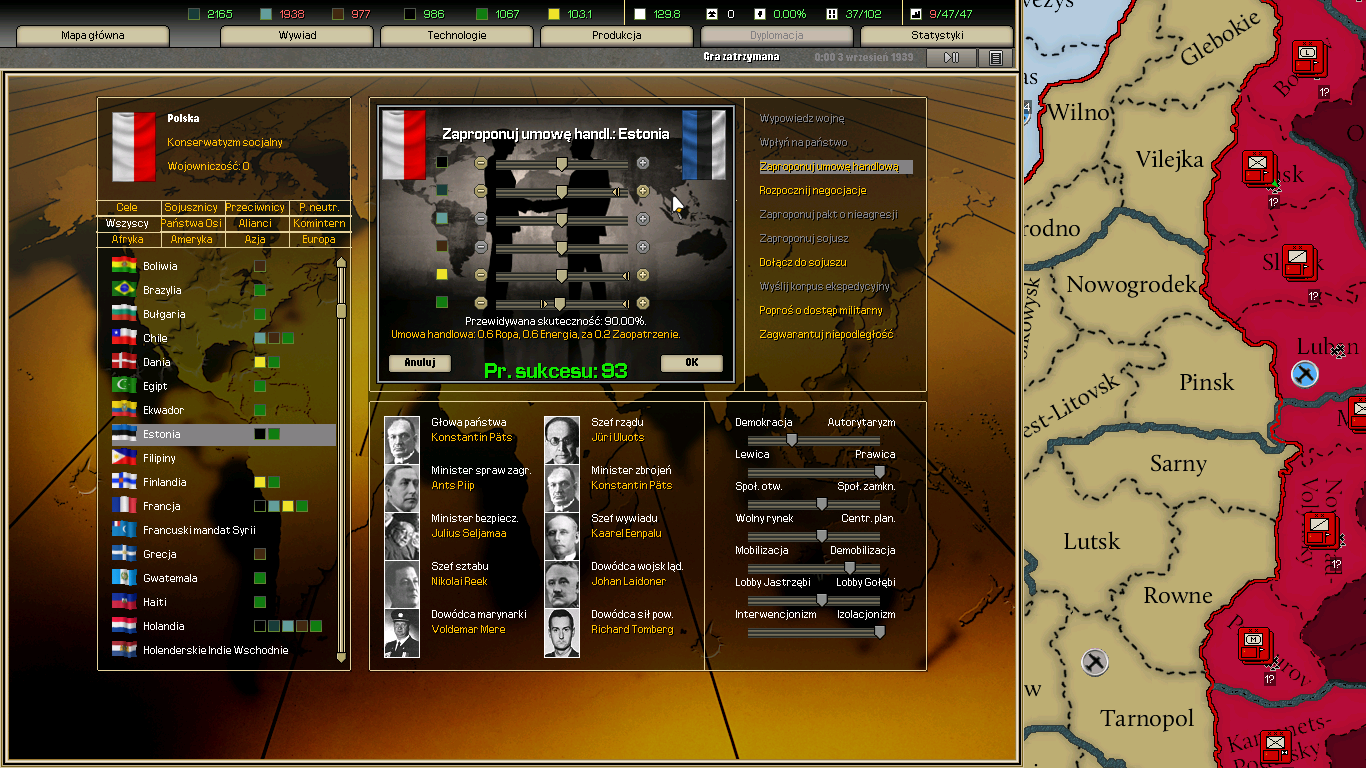
Task: Filter country list by Sojusznicy
Action: click(192, 208)
